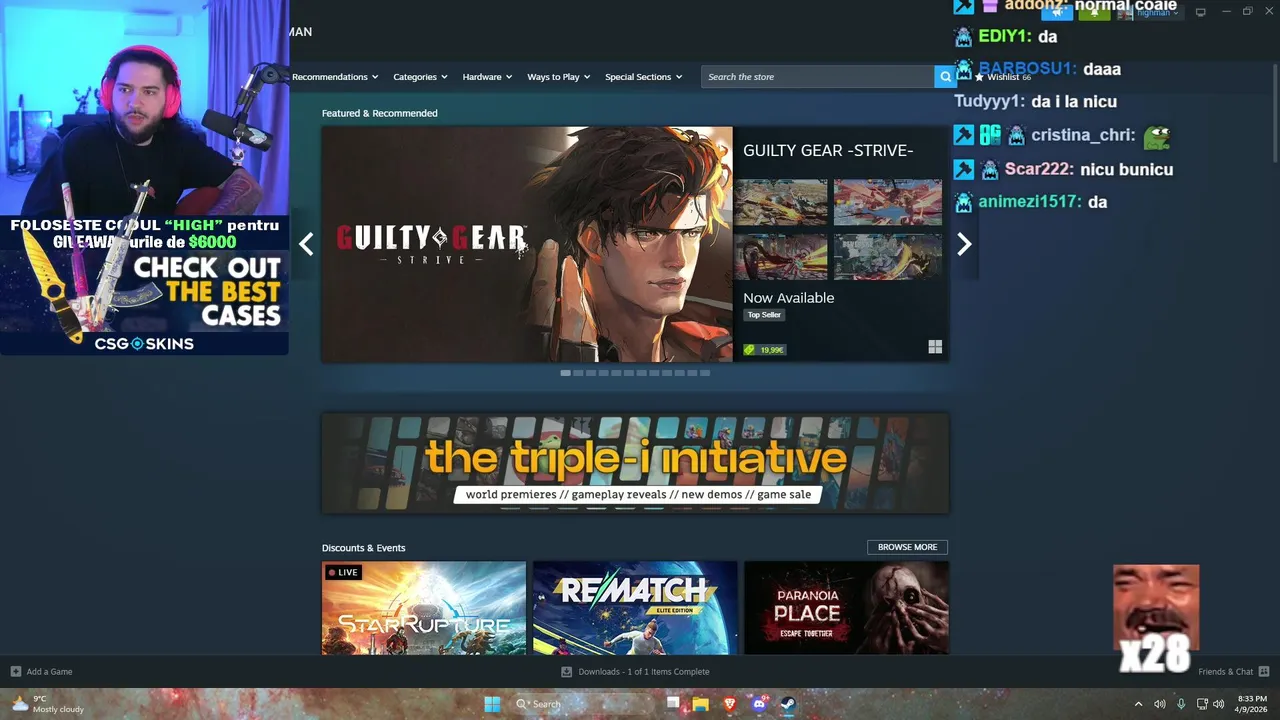The image size is (1280, 720).
Task: Launch File Explorer from the taskbar
Action: click(x=701, y=704)
